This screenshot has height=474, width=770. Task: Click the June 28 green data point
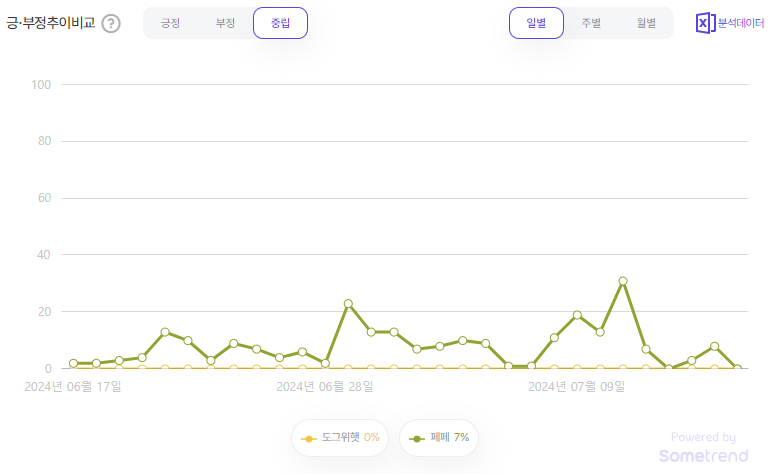pyautogui.click(x=325, y=363)
